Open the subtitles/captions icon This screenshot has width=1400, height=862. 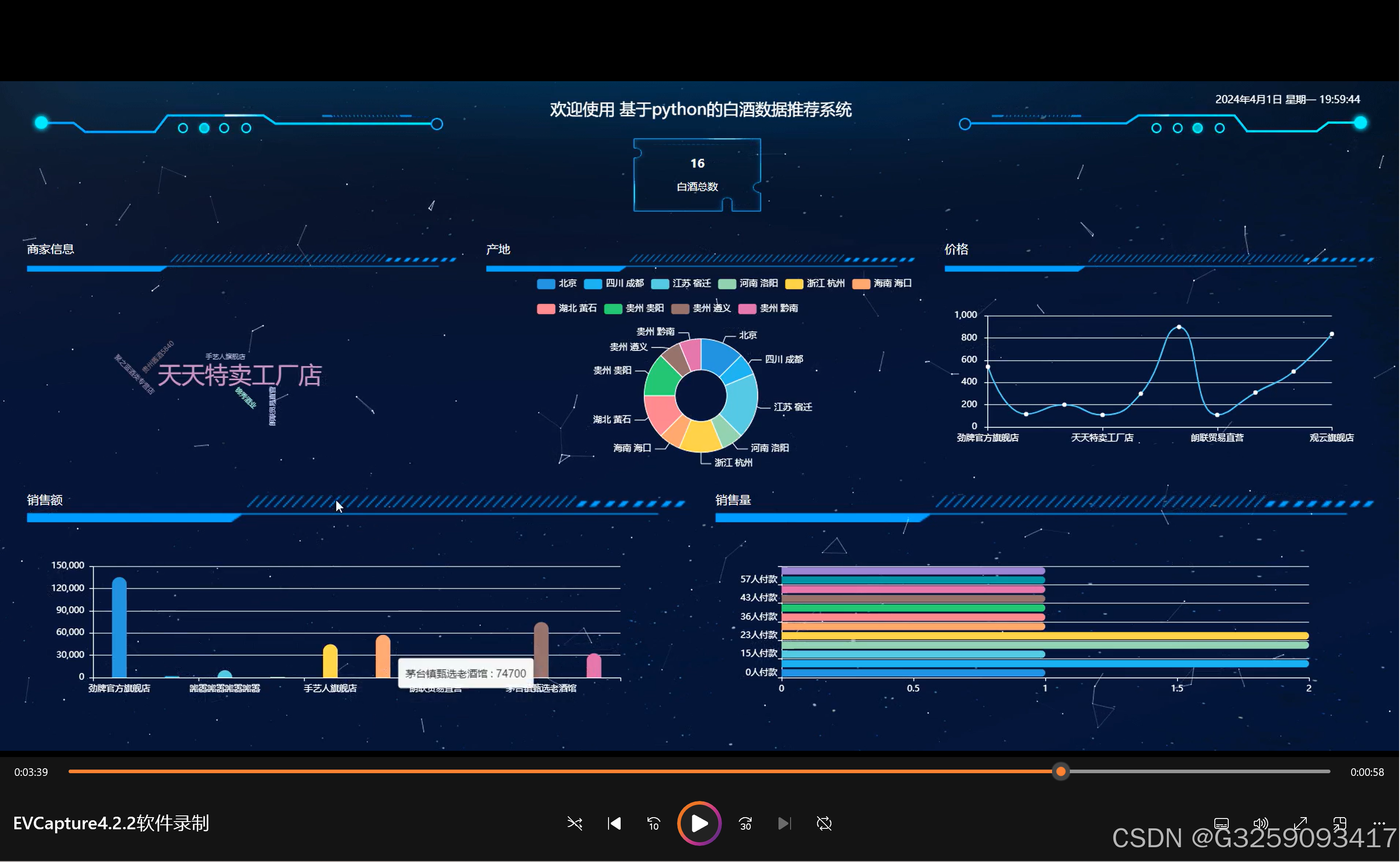coord(1221,823)
